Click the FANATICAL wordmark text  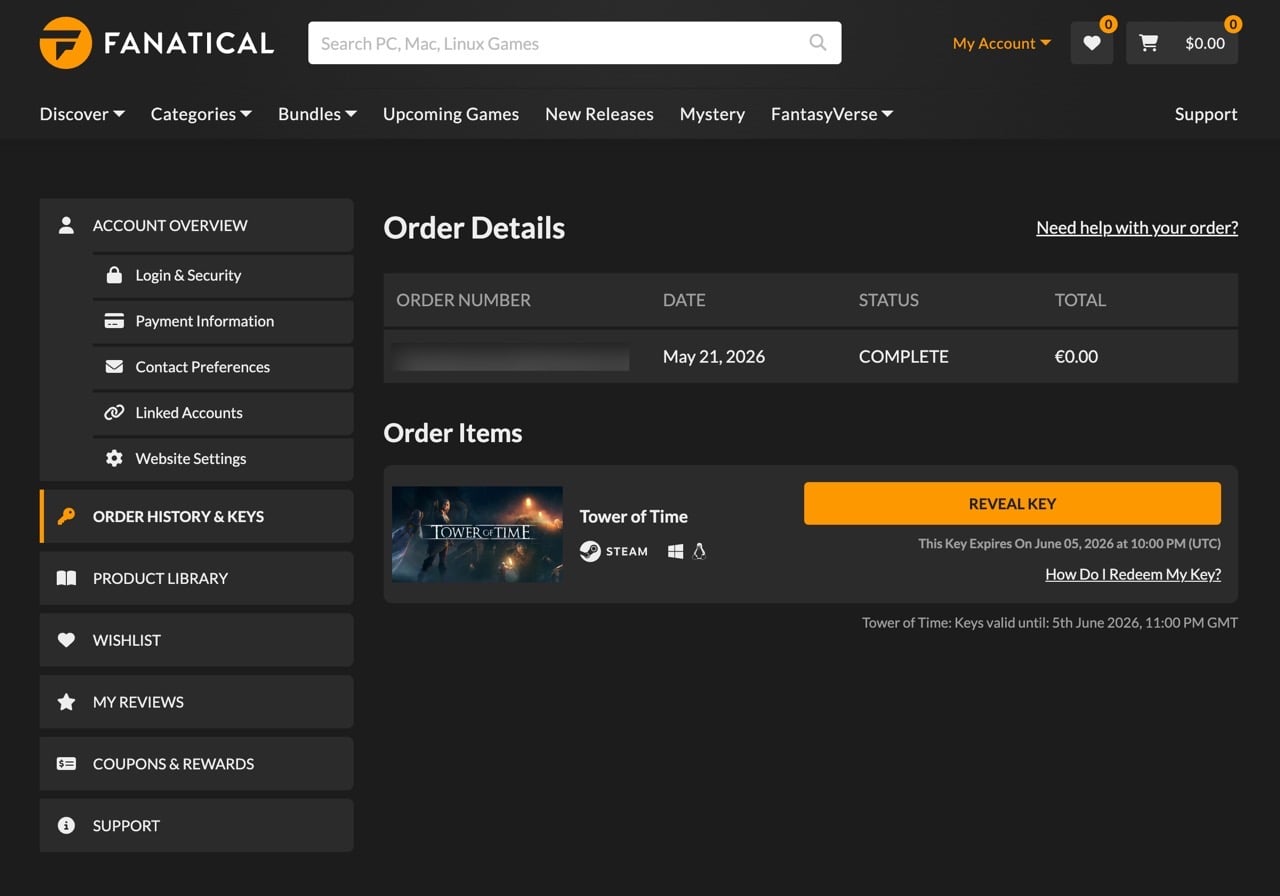click(189, 43)
